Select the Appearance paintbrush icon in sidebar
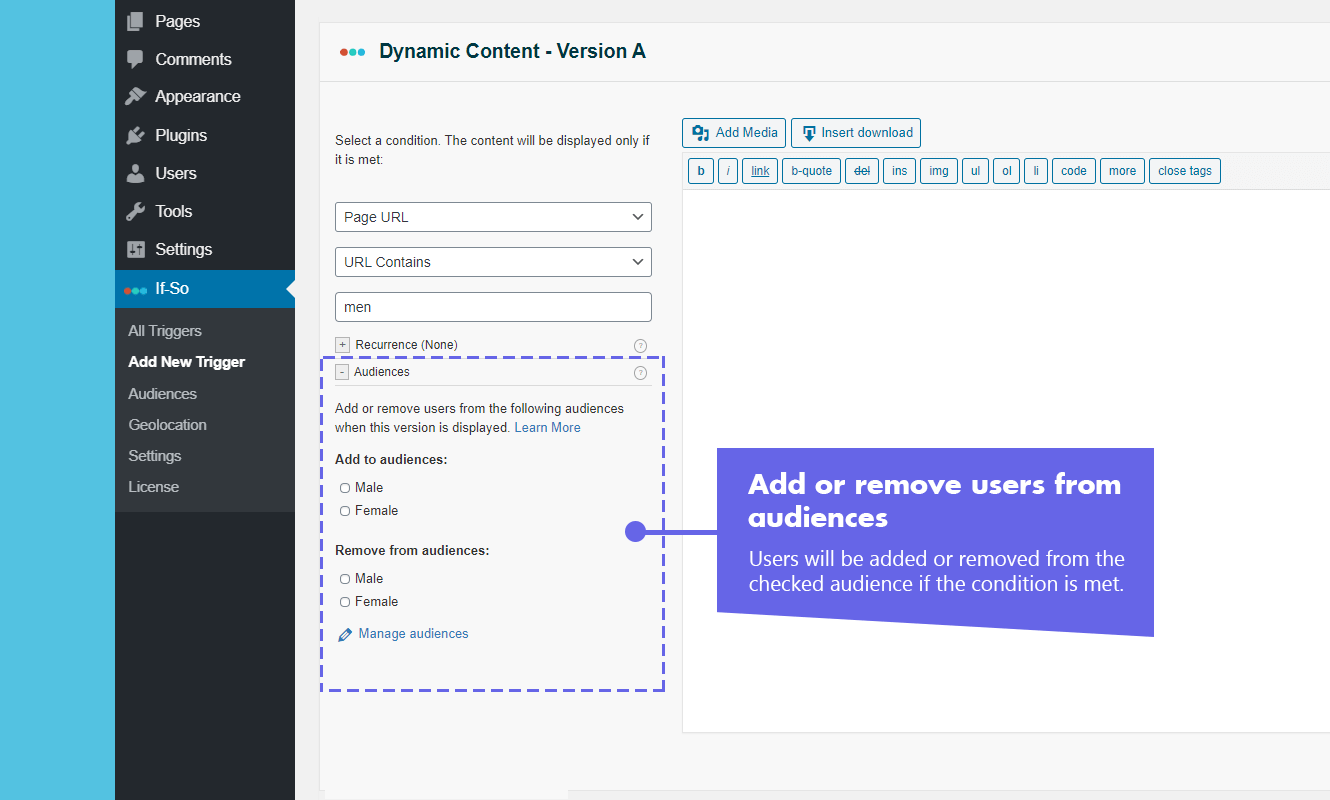Viewport: 1330px width, 800px height. click(x=135, y=96)
